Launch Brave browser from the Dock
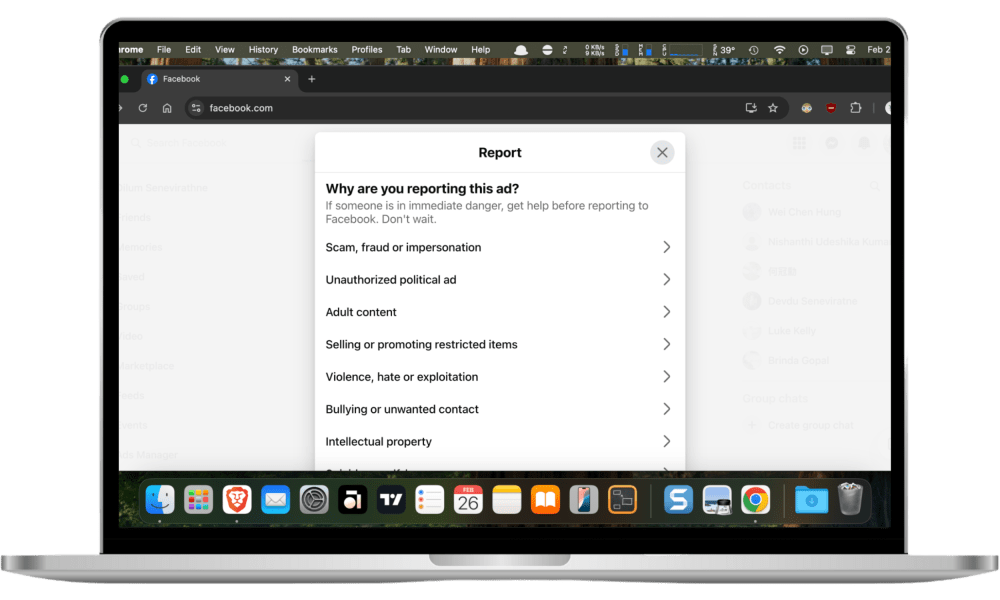 click(x=237, y=500)
